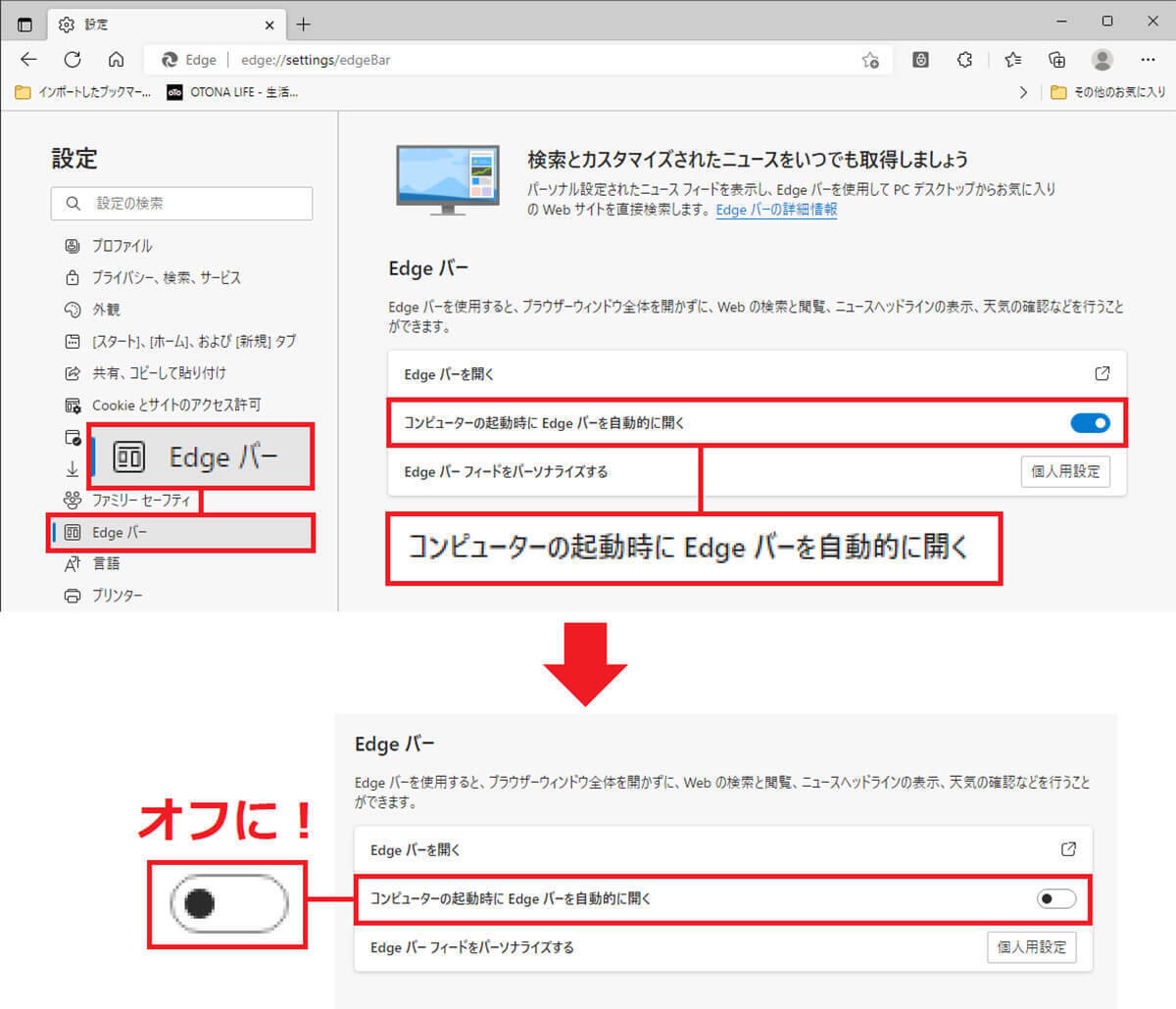Click the cookie icon beside Cookie

click(73, 405)
